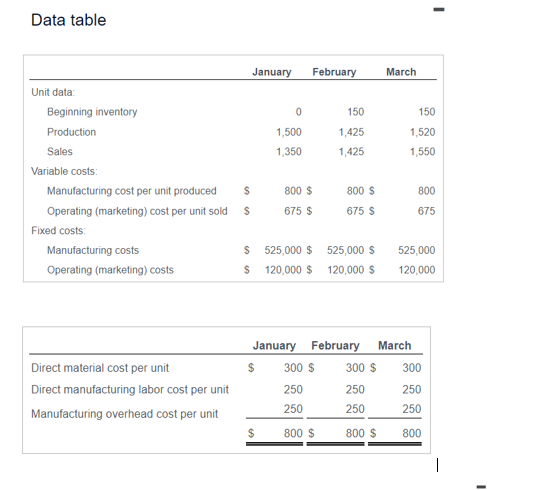Select the Fixed costs label
The height and width of the screenshot is (490, 540).
pos(58,230)
